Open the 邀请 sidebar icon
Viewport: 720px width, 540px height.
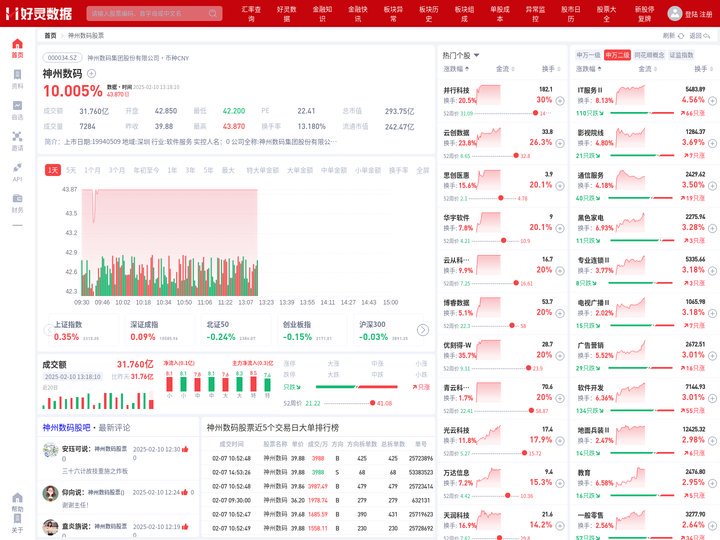[x=17, y=136]
